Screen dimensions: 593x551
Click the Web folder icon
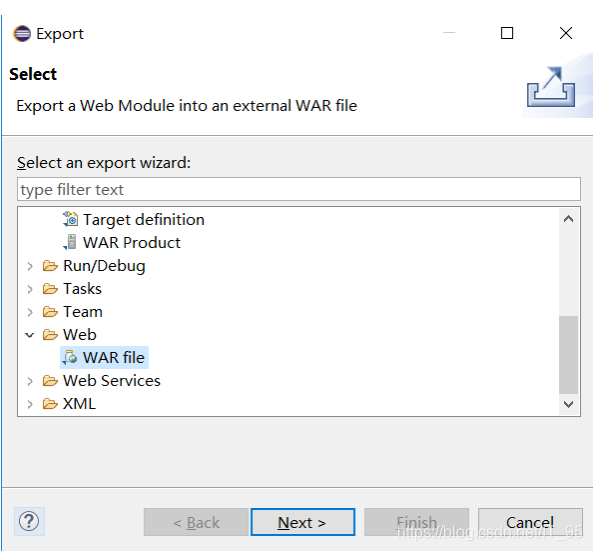(50, 335)
